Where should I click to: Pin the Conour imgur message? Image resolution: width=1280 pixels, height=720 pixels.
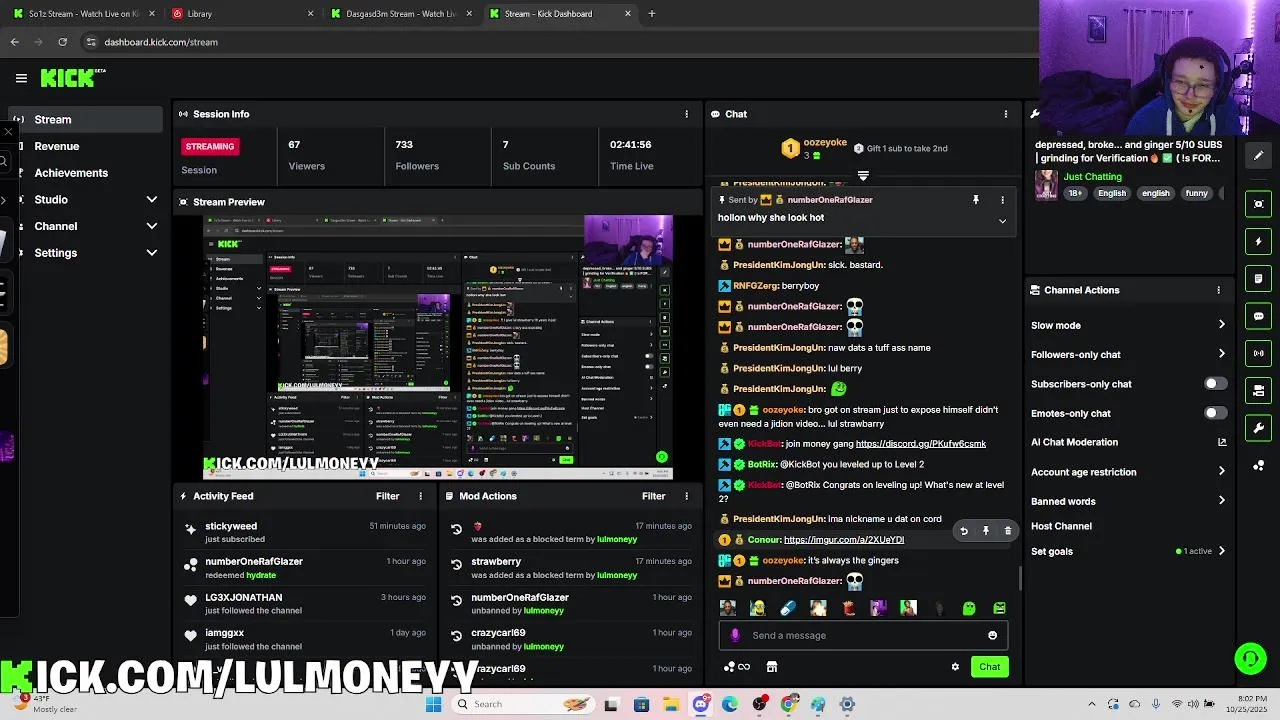(985, 531)
